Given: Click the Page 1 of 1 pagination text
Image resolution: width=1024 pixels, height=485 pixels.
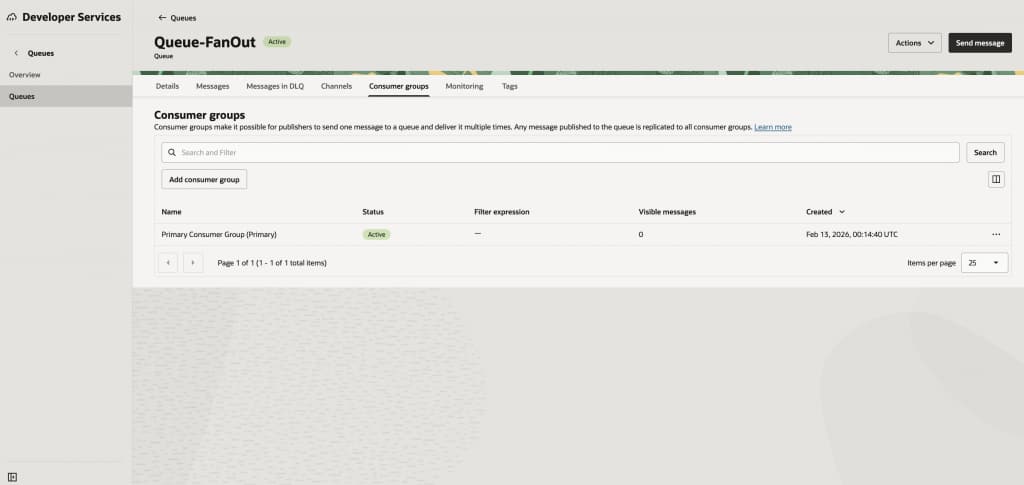Looking at the screenshot, I should [x=272, y=263].
